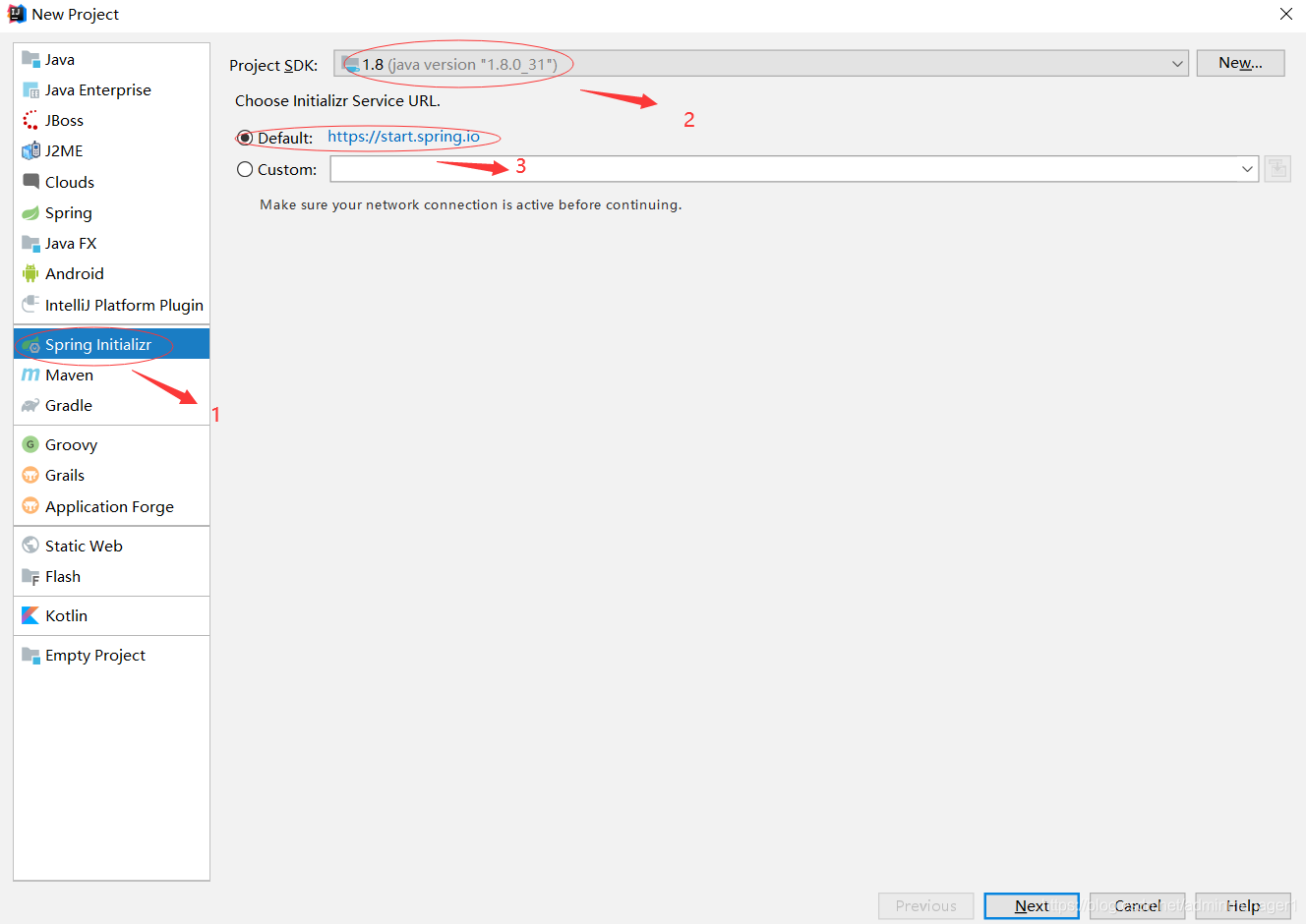1306x924 pixels.
Task: Click the J2ME label text
Action: click(64, 150)
